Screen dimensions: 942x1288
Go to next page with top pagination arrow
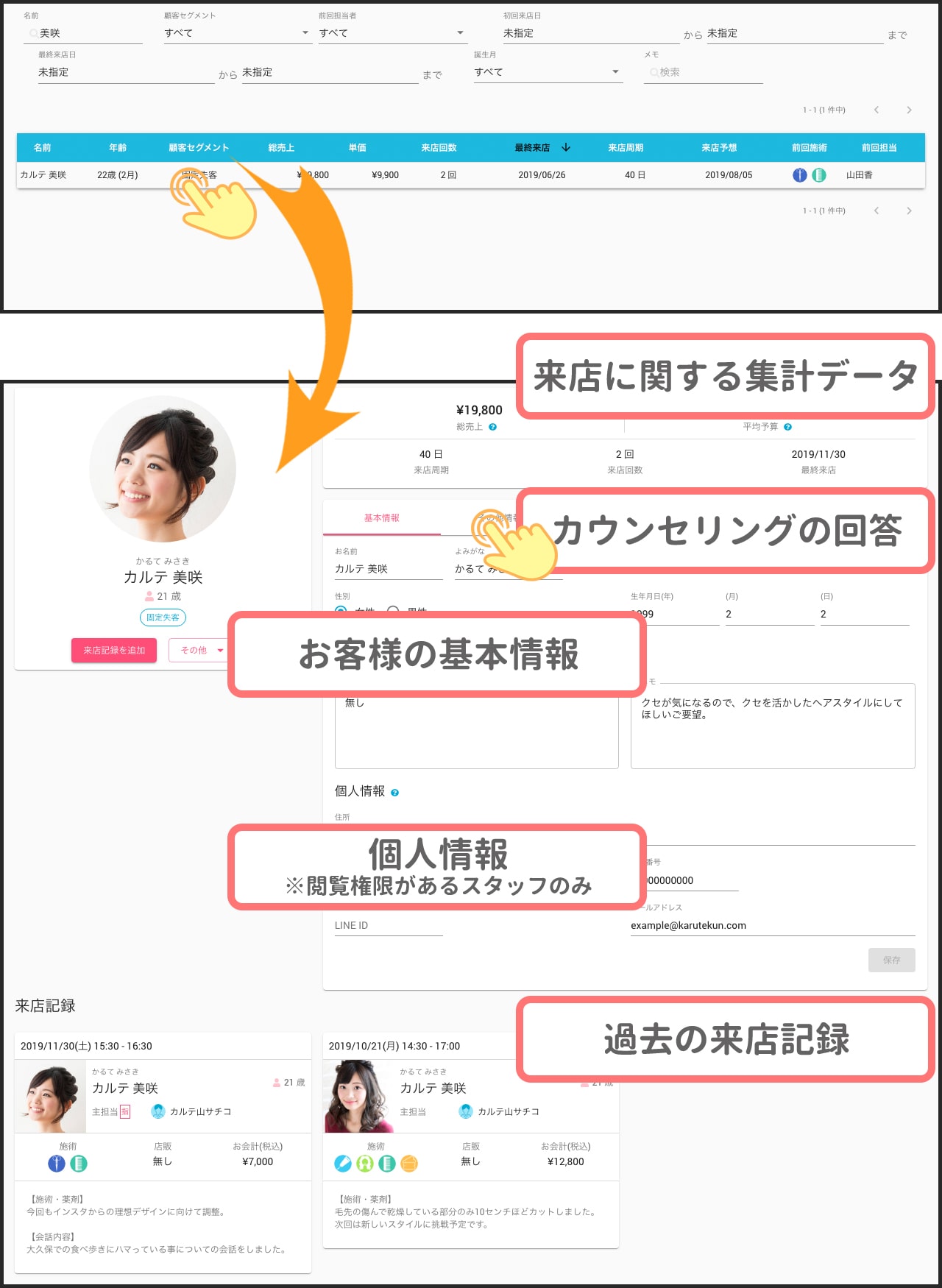pos(909,110)
